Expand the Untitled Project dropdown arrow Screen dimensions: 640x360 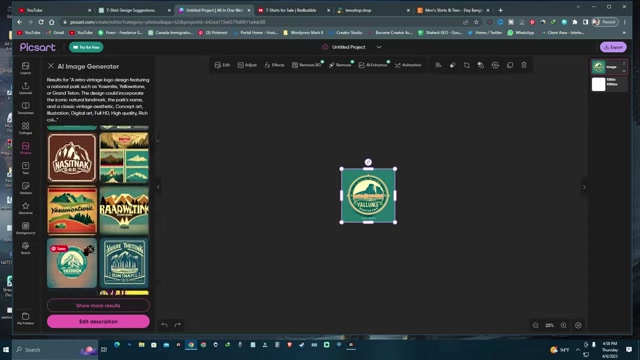pos(379,47)
